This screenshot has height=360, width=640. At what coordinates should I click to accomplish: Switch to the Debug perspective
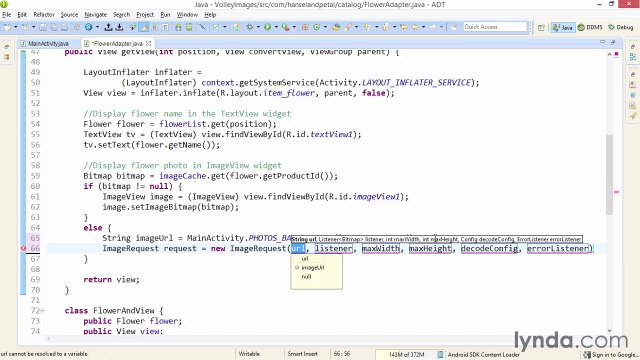point(621,27)
